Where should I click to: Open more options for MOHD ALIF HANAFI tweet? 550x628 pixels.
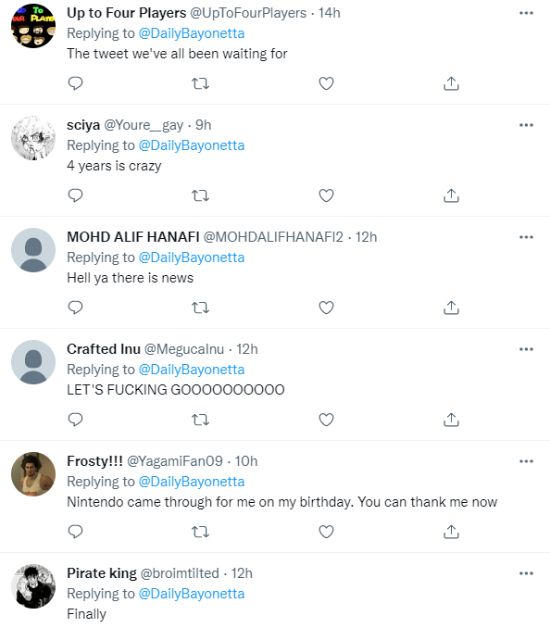tap(526, 237)
